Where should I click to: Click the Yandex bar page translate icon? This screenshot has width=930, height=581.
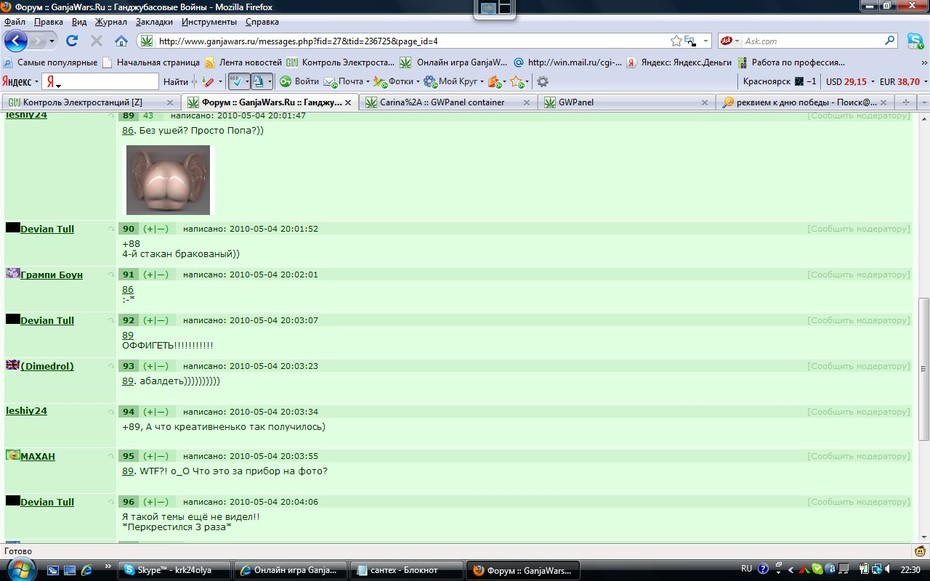point(258,81)
